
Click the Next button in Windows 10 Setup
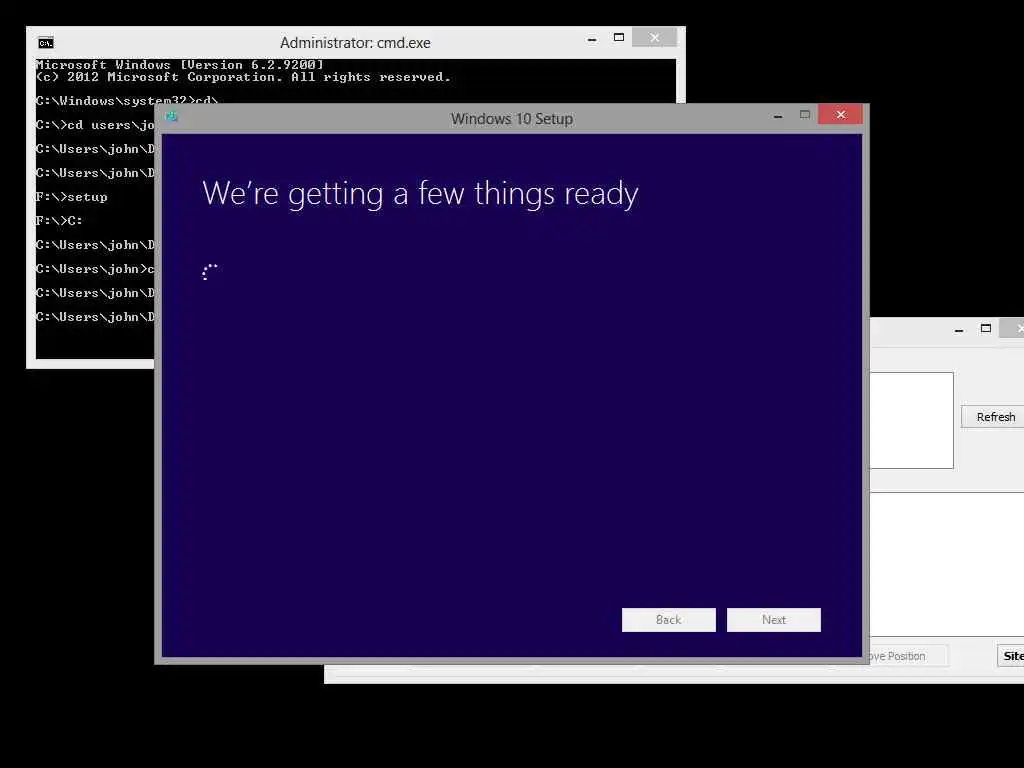(x=773, y=620)
